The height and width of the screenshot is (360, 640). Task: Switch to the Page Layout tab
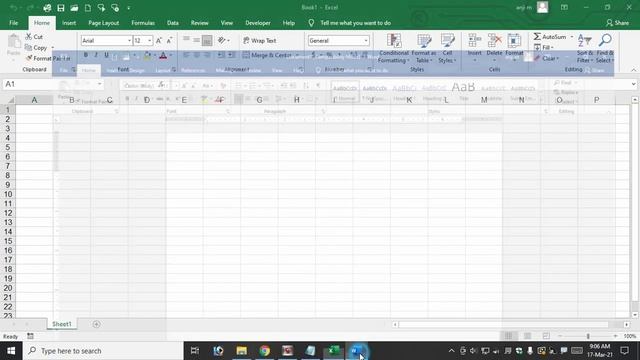pos(104,23)
